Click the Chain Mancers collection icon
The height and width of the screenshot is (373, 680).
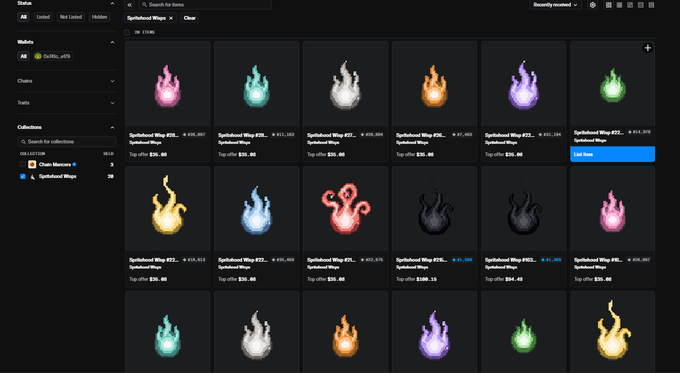(32, 164)
